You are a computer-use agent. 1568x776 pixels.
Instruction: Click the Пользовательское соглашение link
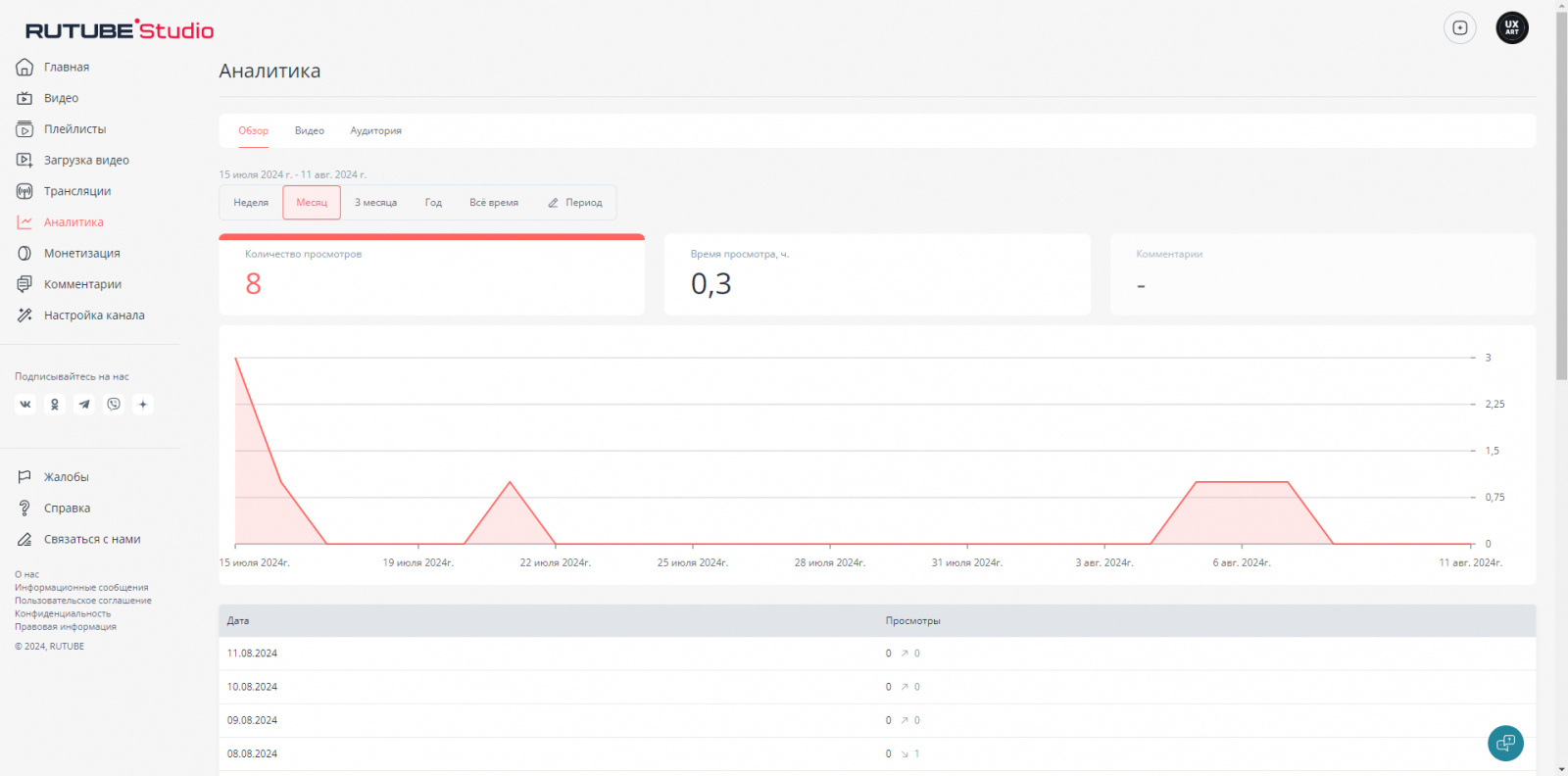(83, 601)
